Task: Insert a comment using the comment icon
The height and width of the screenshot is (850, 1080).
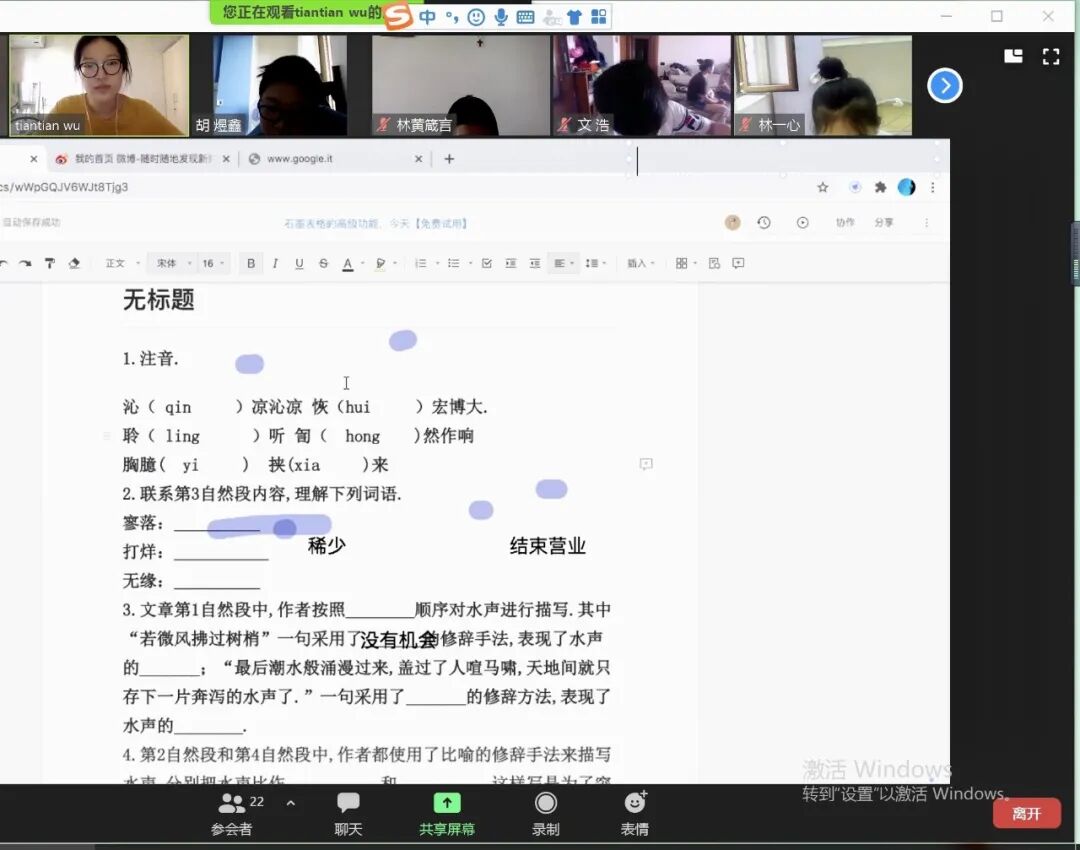Action: coord(738,263)
